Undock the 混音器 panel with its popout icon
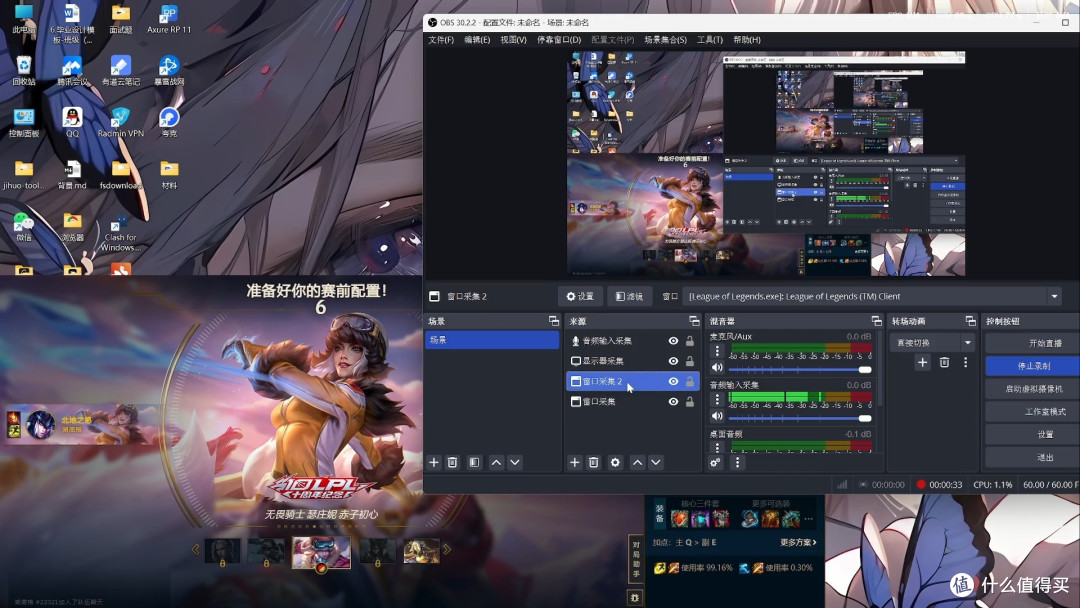The height and width of the screenshot is (608, 1080). (876, 321)
